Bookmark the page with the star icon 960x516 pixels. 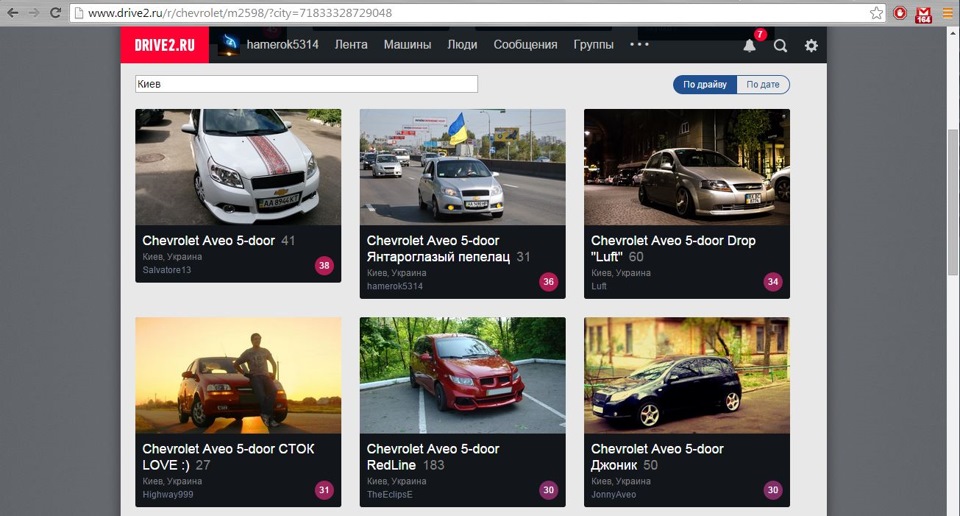point(876,13)
